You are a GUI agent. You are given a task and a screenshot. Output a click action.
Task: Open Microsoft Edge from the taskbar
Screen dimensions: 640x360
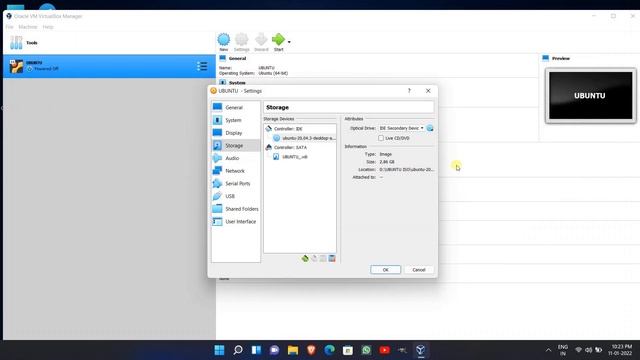tap(329, 350)
